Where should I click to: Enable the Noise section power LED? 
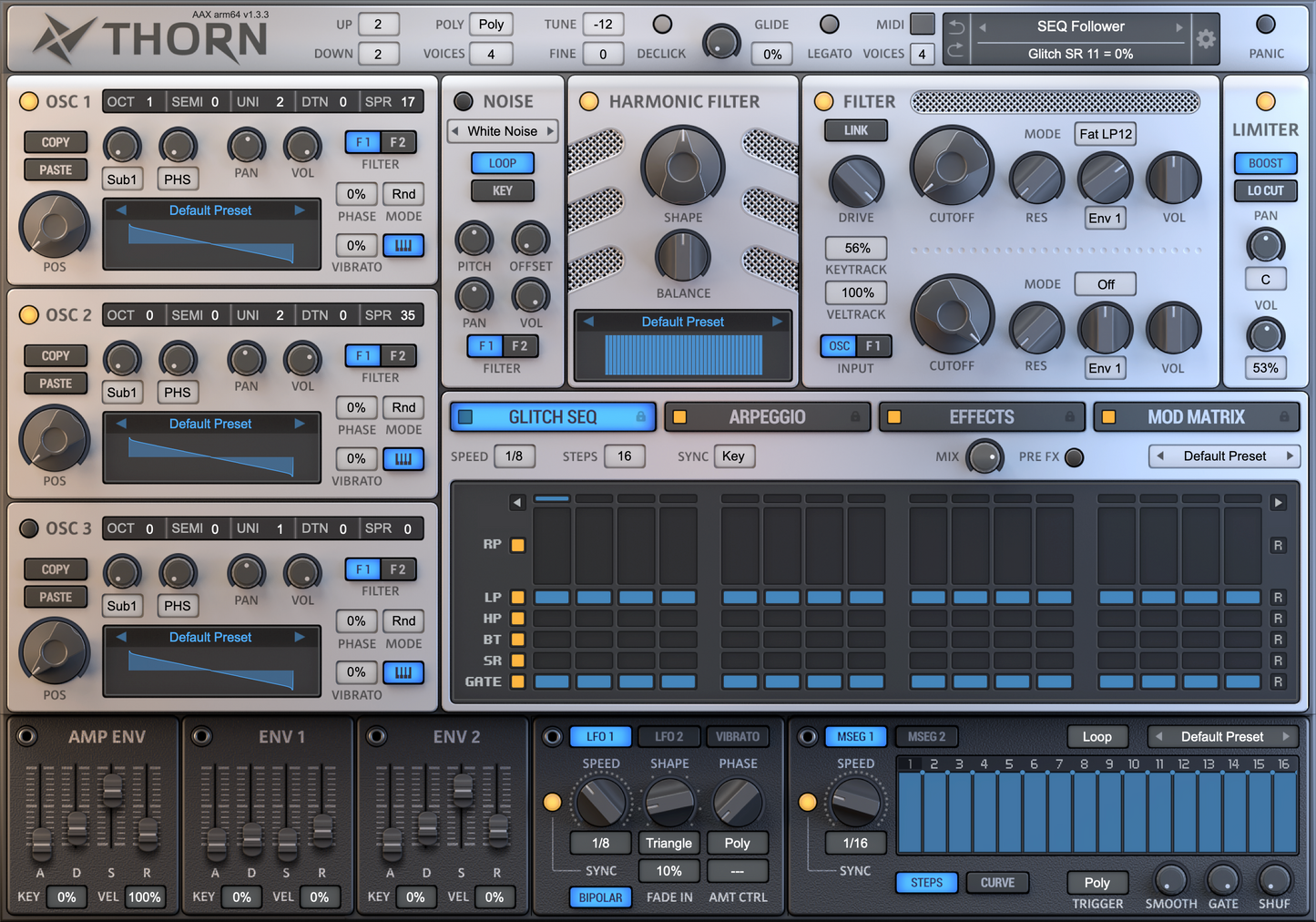click(464, 101)
